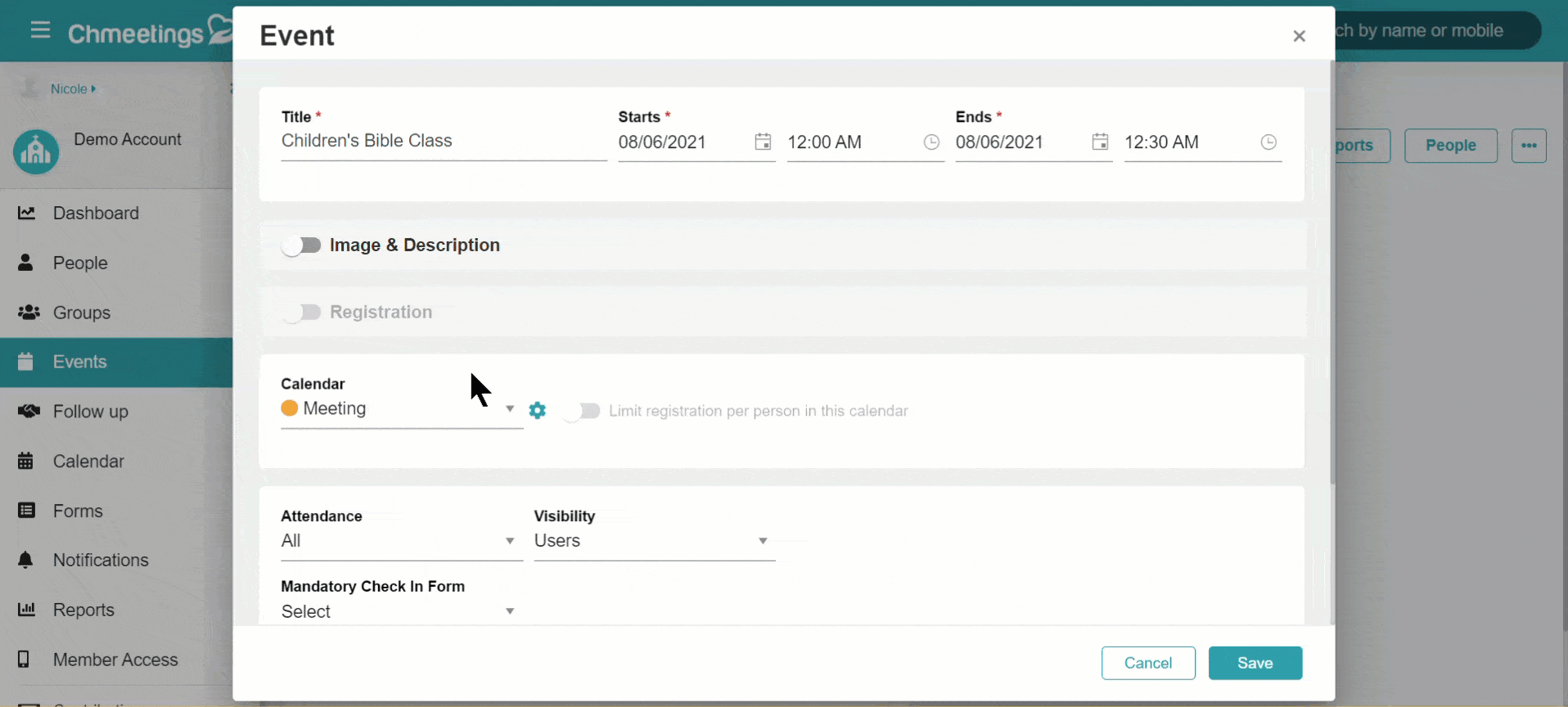This screenshot has height=707, width=1568.
Task: Open Groups in sidebar menu
Action: coord(116,313)
